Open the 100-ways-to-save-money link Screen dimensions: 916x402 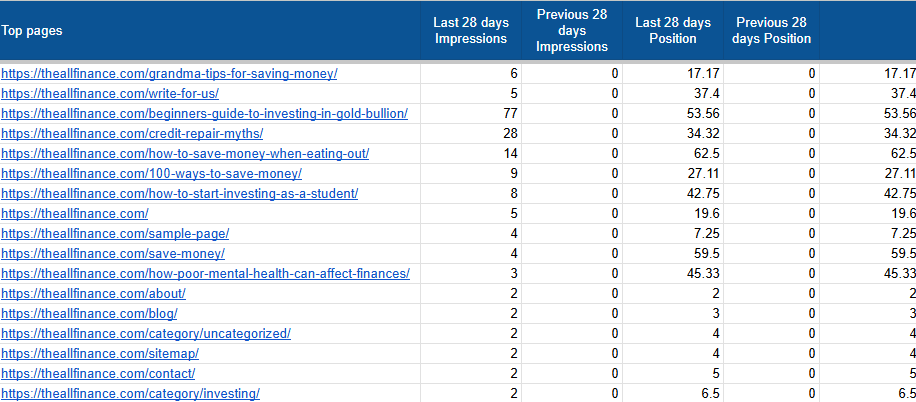tap(151, 174)
